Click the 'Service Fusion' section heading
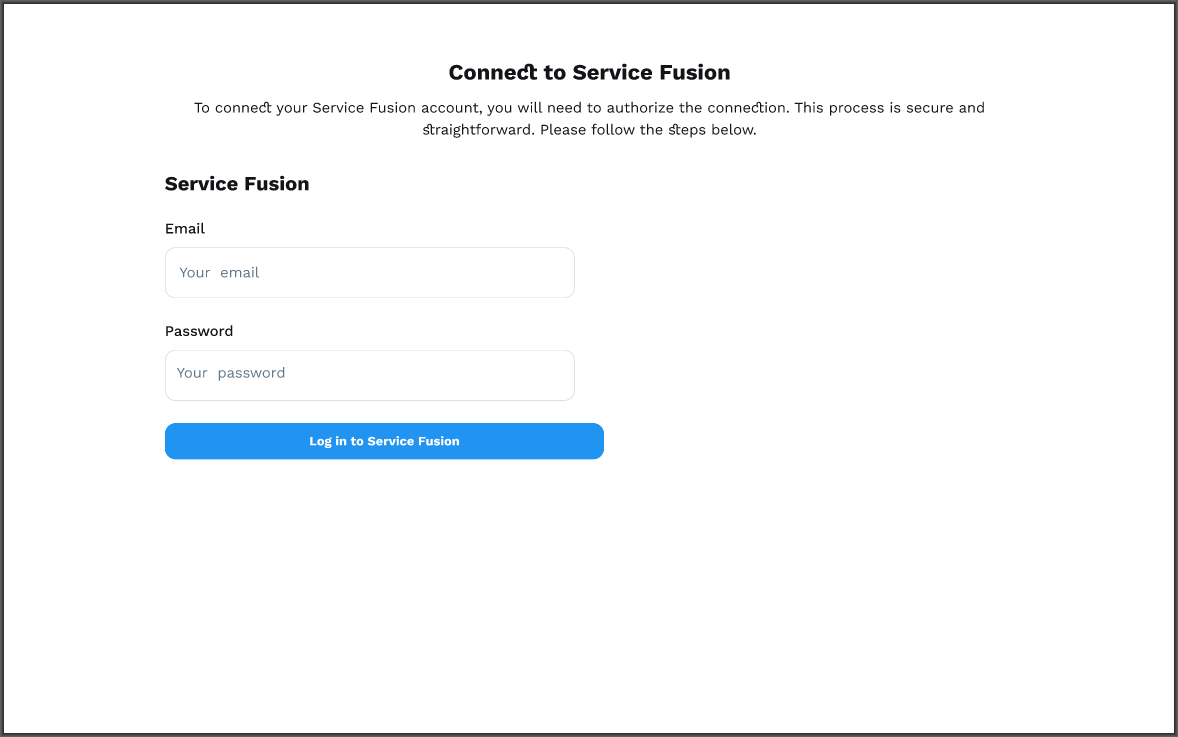 (237, 183)
